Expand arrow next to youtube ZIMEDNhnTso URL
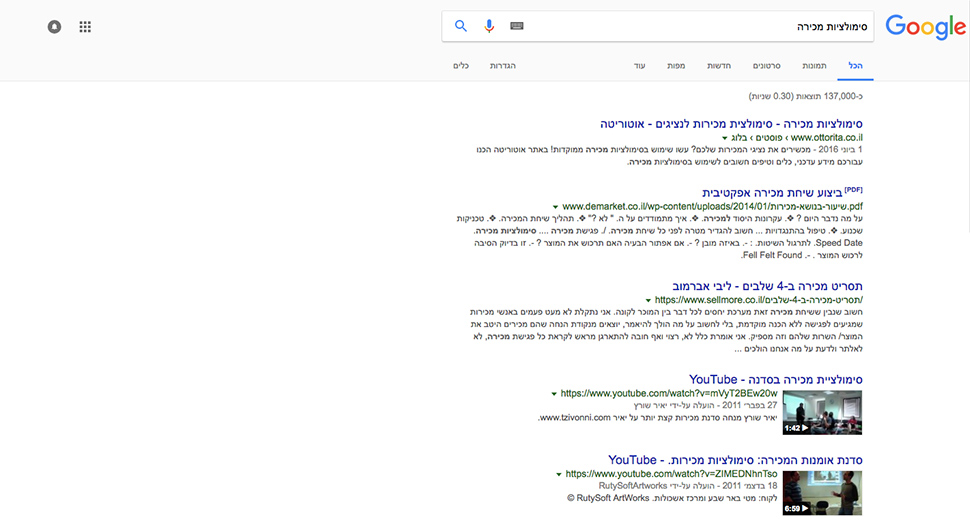This screenshot has width=970, height=528. tap(559, 475)
